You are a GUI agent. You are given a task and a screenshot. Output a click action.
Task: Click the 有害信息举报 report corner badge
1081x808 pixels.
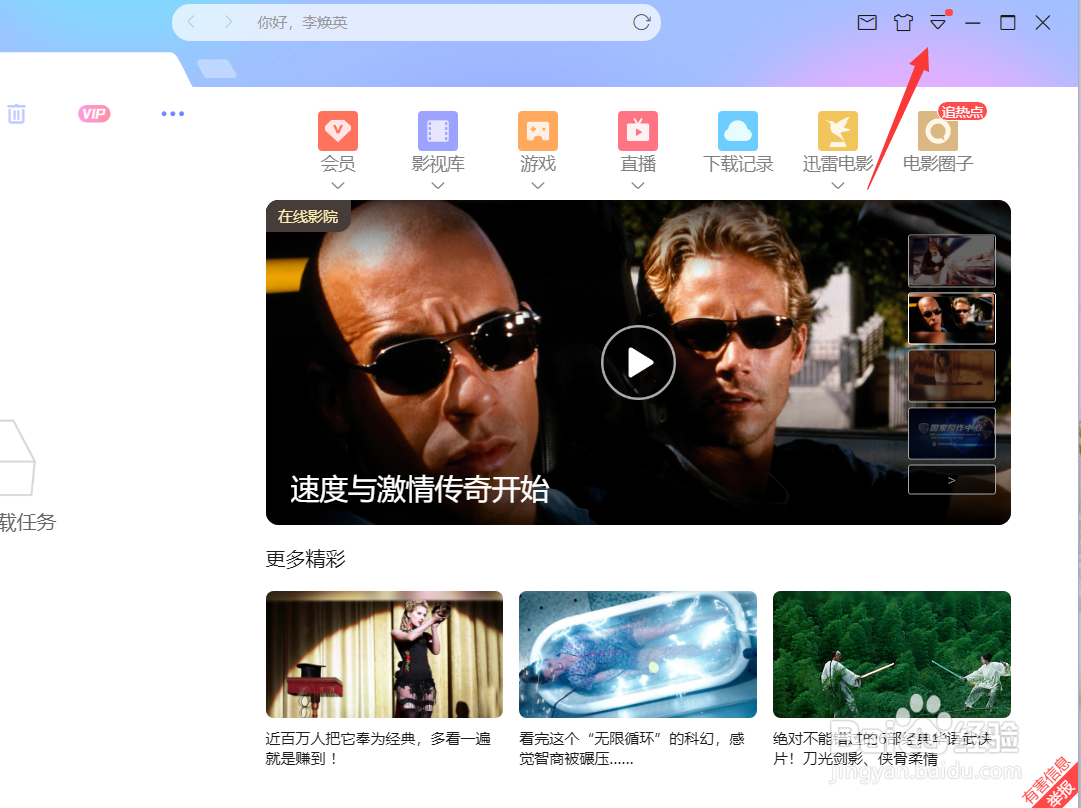[x=1053, y=783]
